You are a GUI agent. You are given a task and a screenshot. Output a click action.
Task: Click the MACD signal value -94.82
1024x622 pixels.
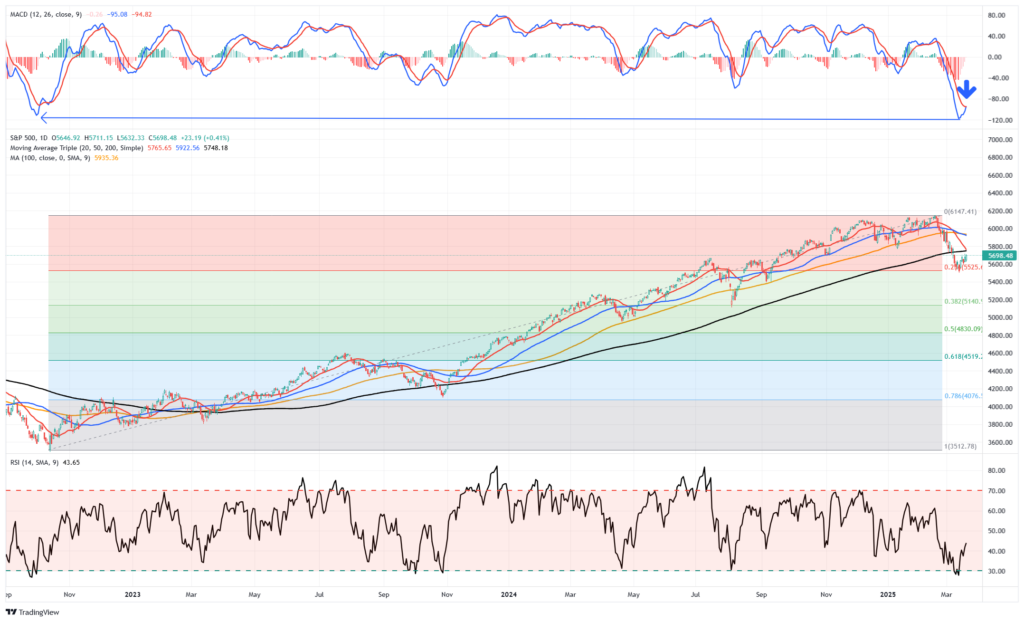[x=142, y=14]
